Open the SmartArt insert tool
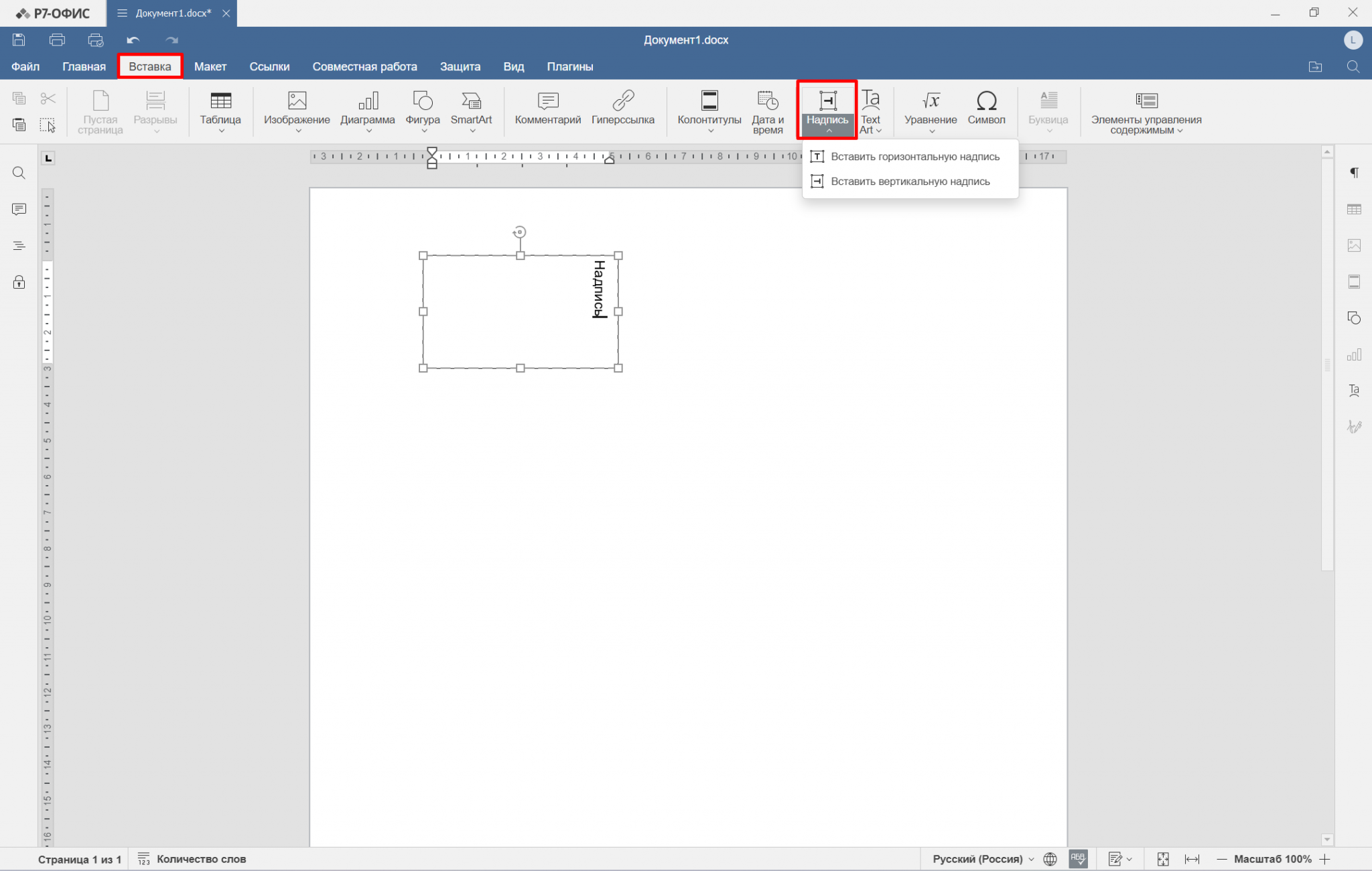The height and width of the screenshot is (871, 1372). coord(471,102)
